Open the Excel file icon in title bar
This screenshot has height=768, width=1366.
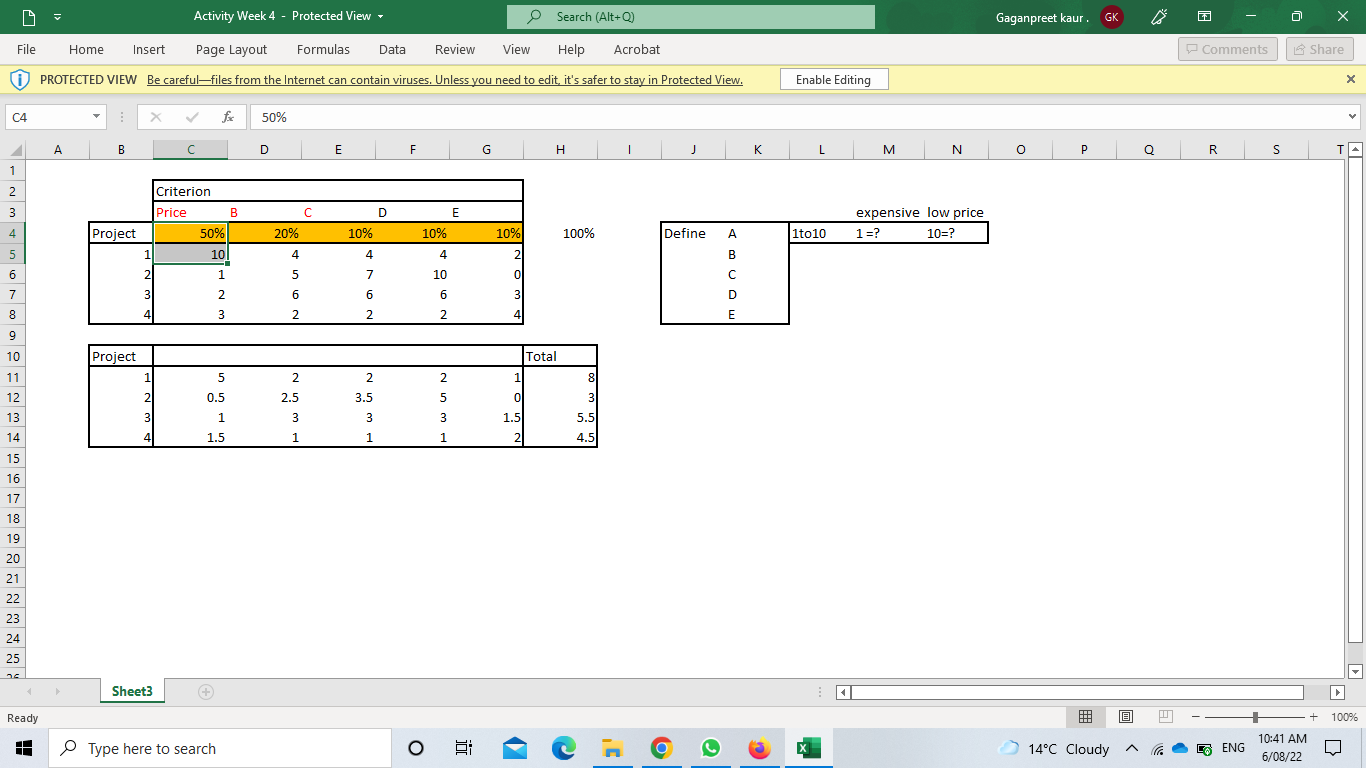point(27,16)
